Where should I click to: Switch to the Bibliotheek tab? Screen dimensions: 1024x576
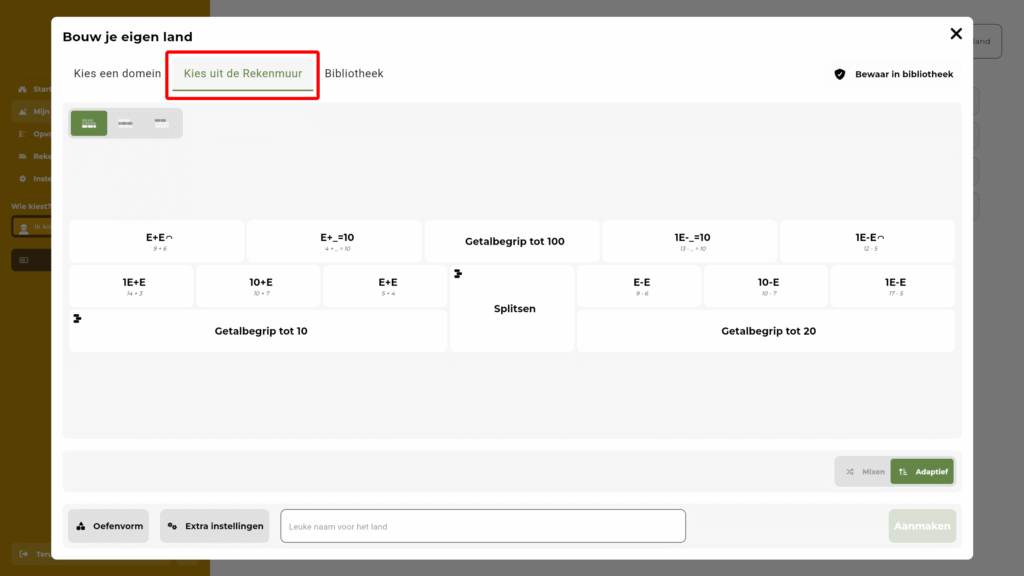(x=354, y=74)
